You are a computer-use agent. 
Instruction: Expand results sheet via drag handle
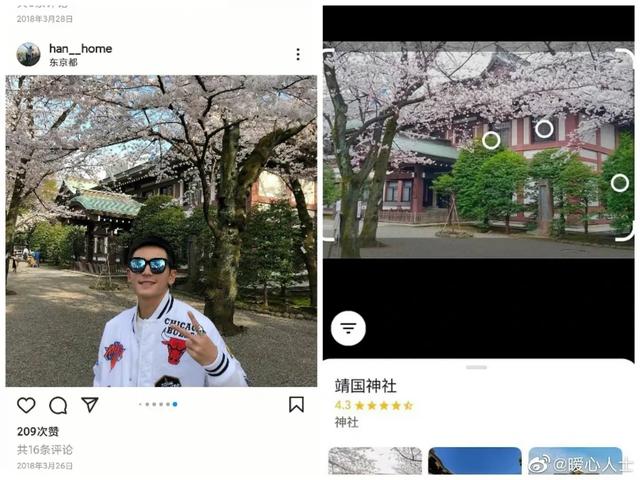[x=476, y=367]
